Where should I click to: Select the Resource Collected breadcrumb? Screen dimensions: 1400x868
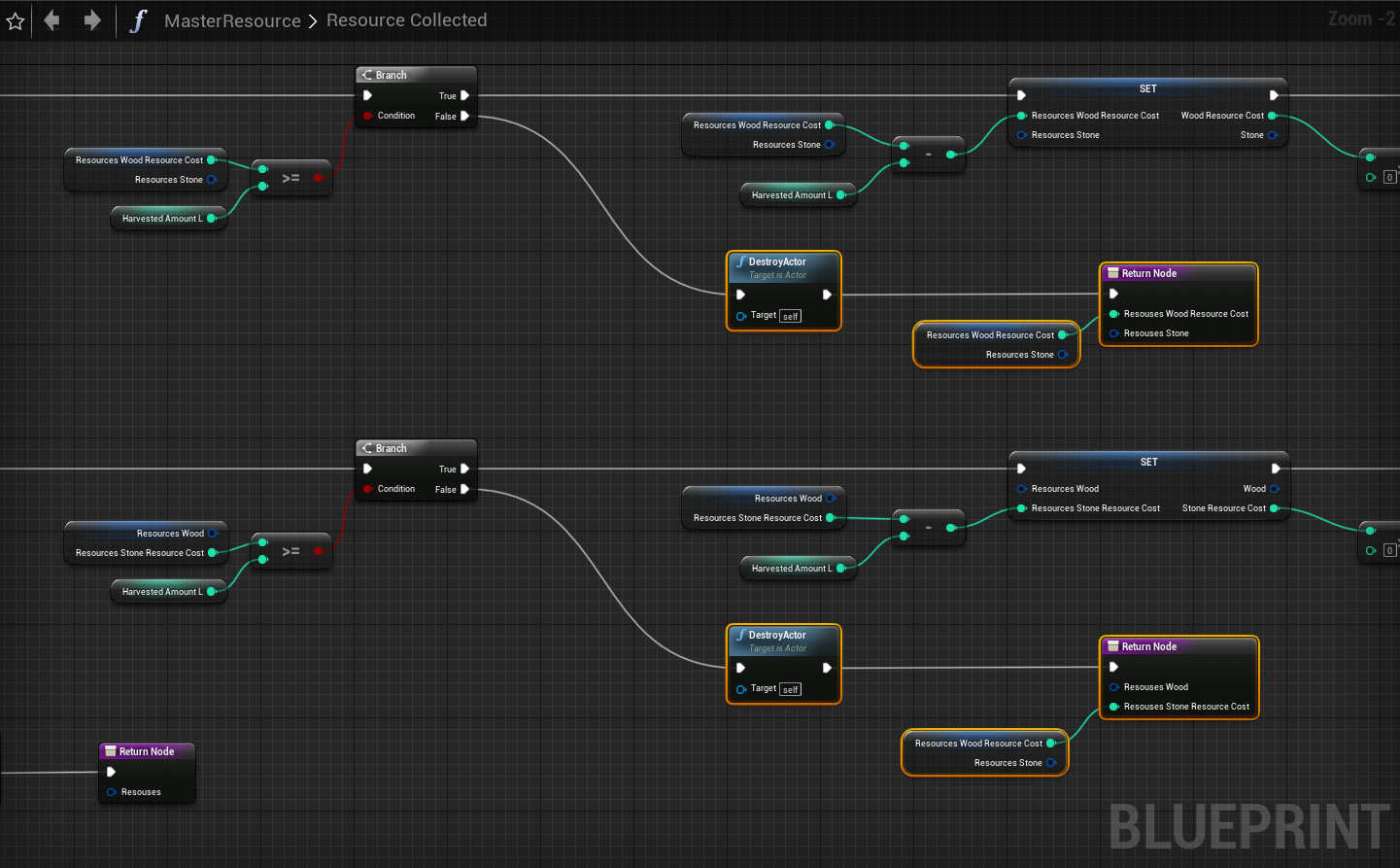click(x=406, y=20)
